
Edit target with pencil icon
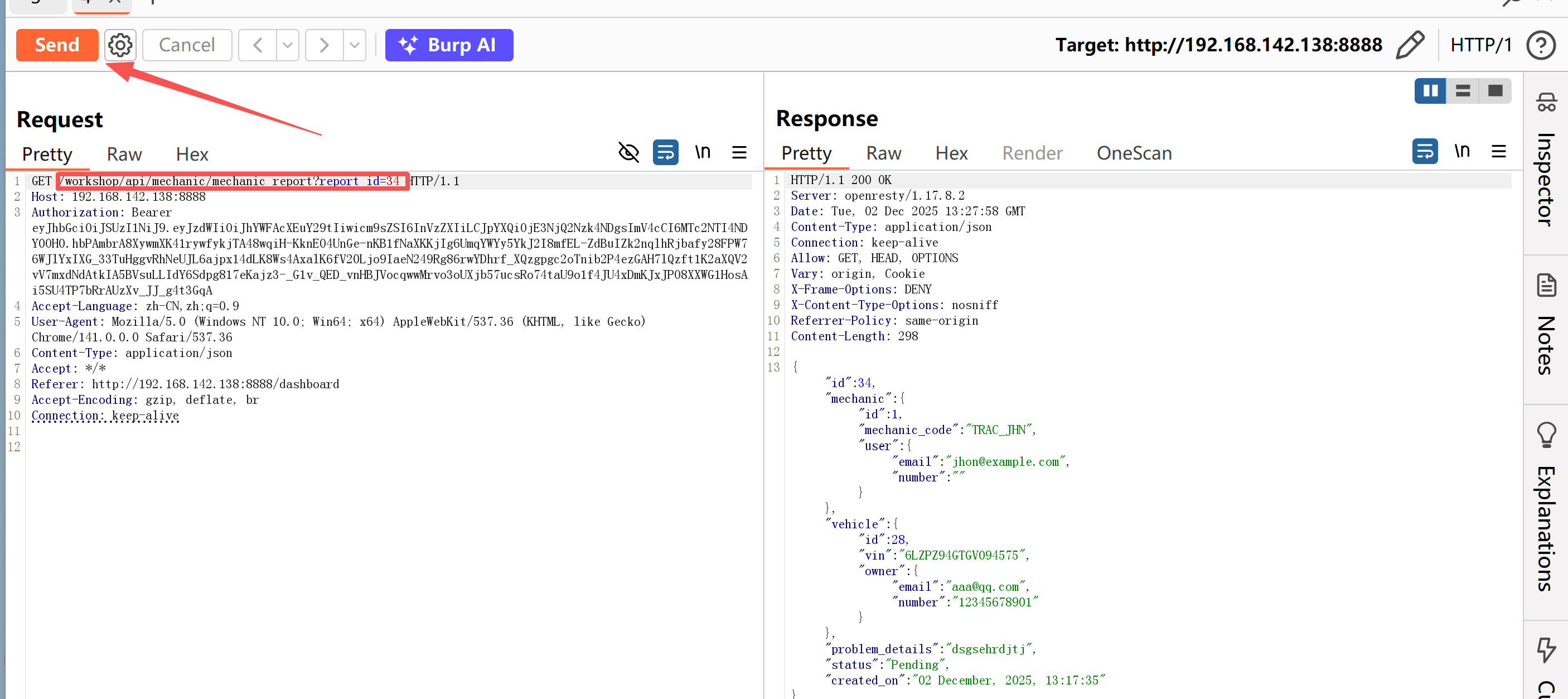pos(1410,45)
